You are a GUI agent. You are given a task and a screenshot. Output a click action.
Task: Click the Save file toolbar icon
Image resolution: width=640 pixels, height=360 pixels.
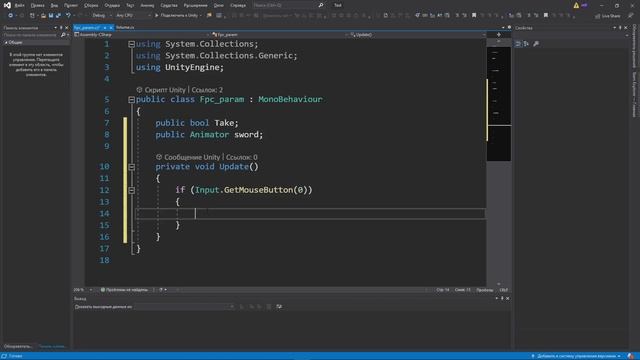(x=51, y=16)
